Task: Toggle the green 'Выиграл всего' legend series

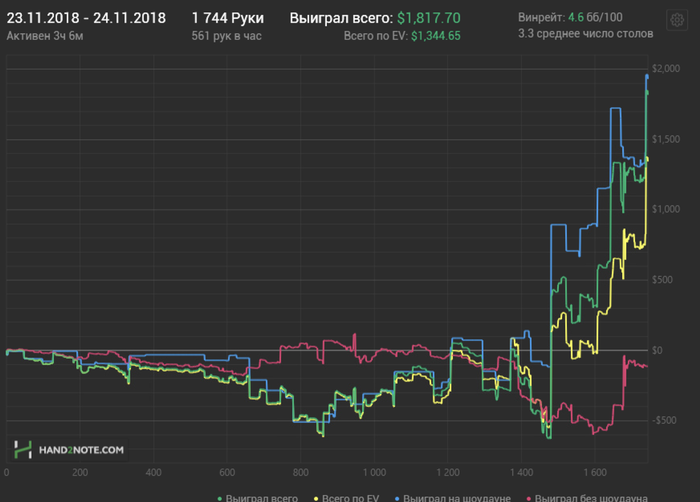Action: pos(258,498)
